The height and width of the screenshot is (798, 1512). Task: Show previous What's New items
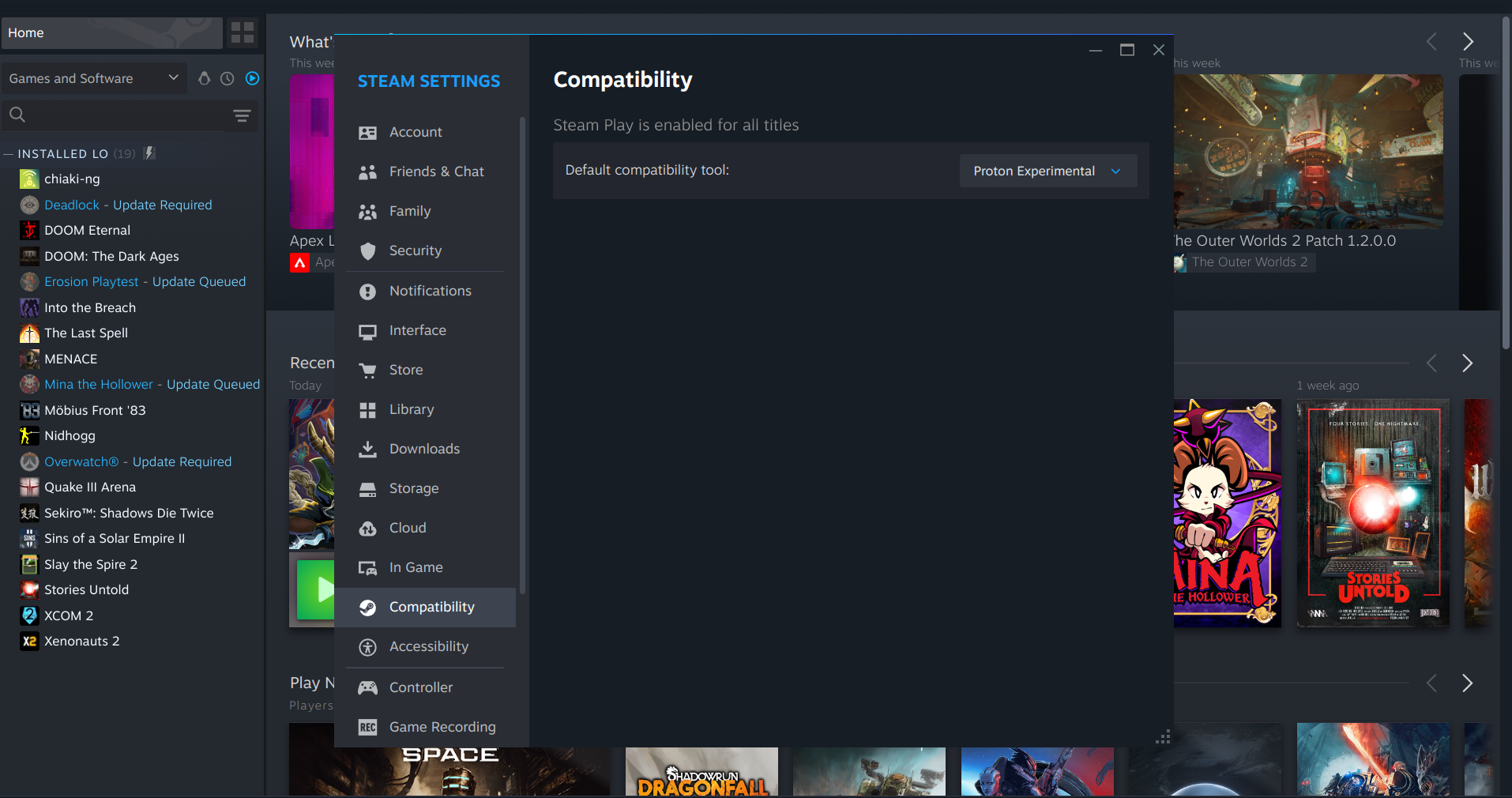pyautogui.click(x=1431, y=41)
